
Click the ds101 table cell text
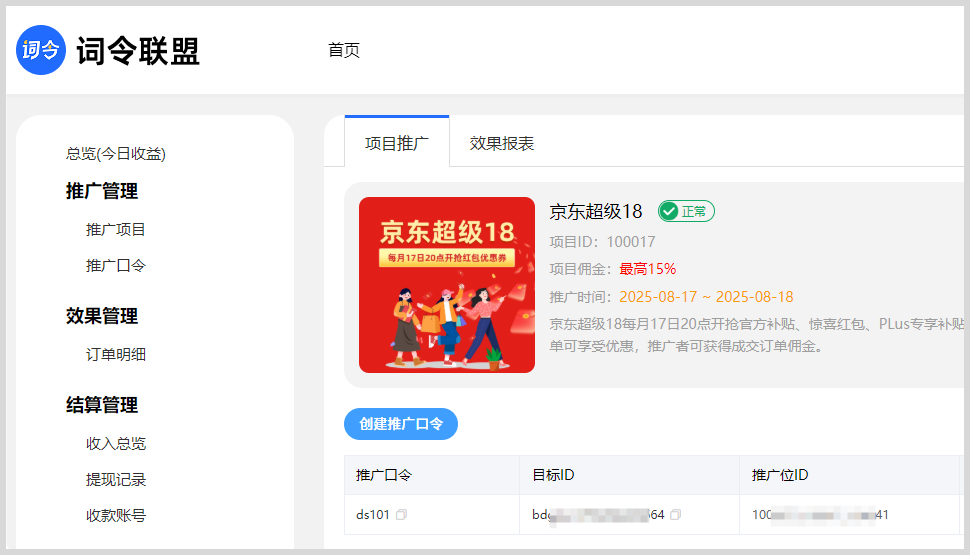coord(373,515)
